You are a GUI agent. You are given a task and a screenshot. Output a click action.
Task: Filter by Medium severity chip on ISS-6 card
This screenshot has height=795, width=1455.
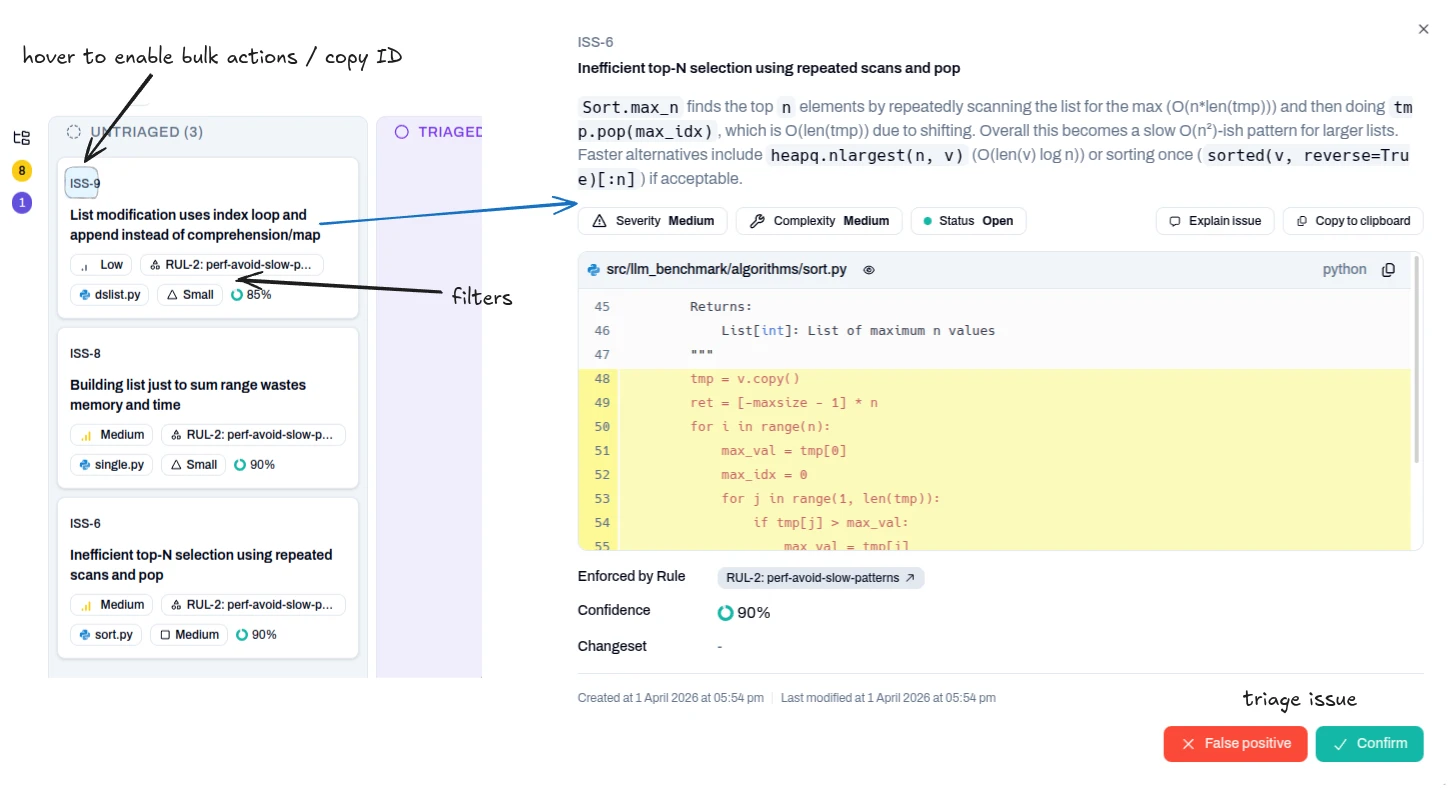tap(111, 605)
